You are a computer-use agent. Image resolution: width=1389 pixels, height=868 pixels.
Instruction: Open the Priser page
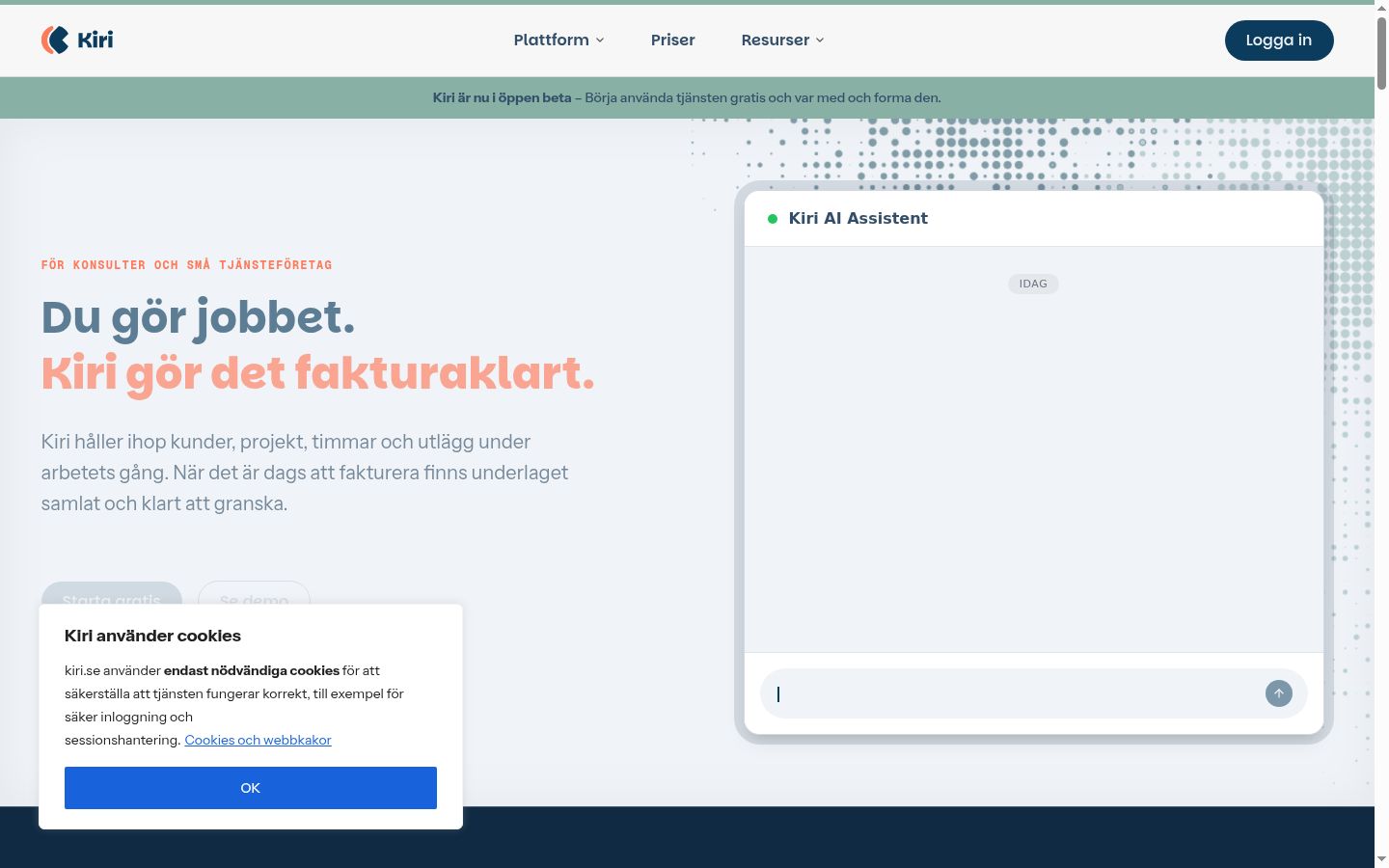672,40
